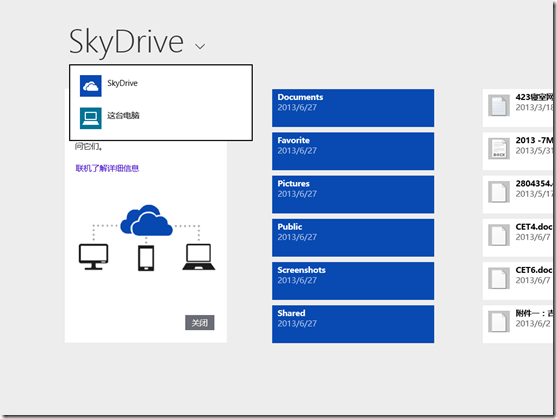557x419 pixels.
Task: Select the file name starting with 423
Action: point(534,97)
